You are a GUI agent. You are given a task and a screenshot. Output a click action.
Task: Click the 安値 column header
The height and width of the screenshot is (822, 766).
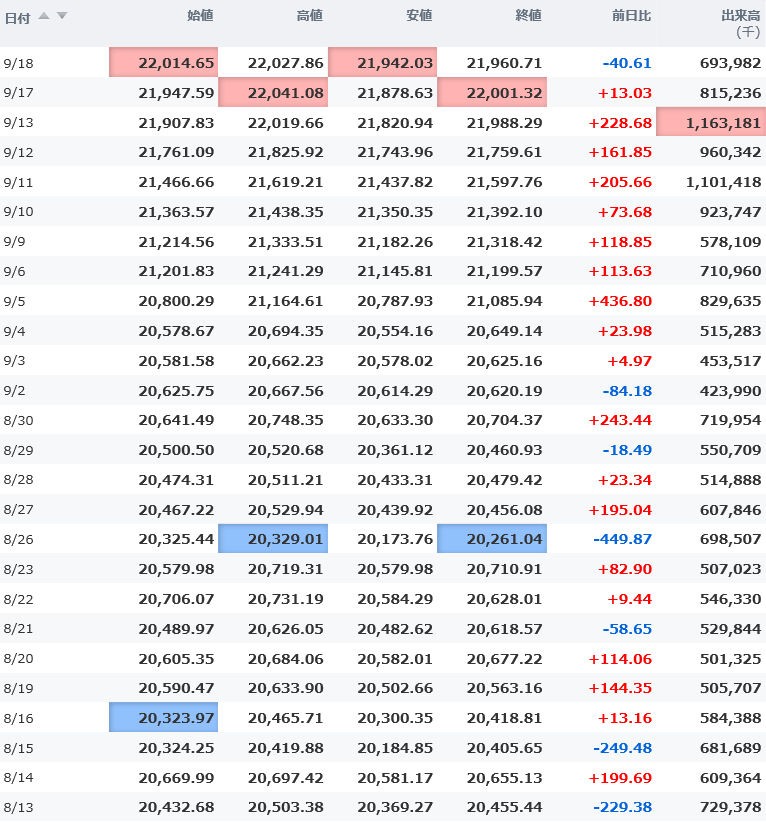tap(419, 16)
